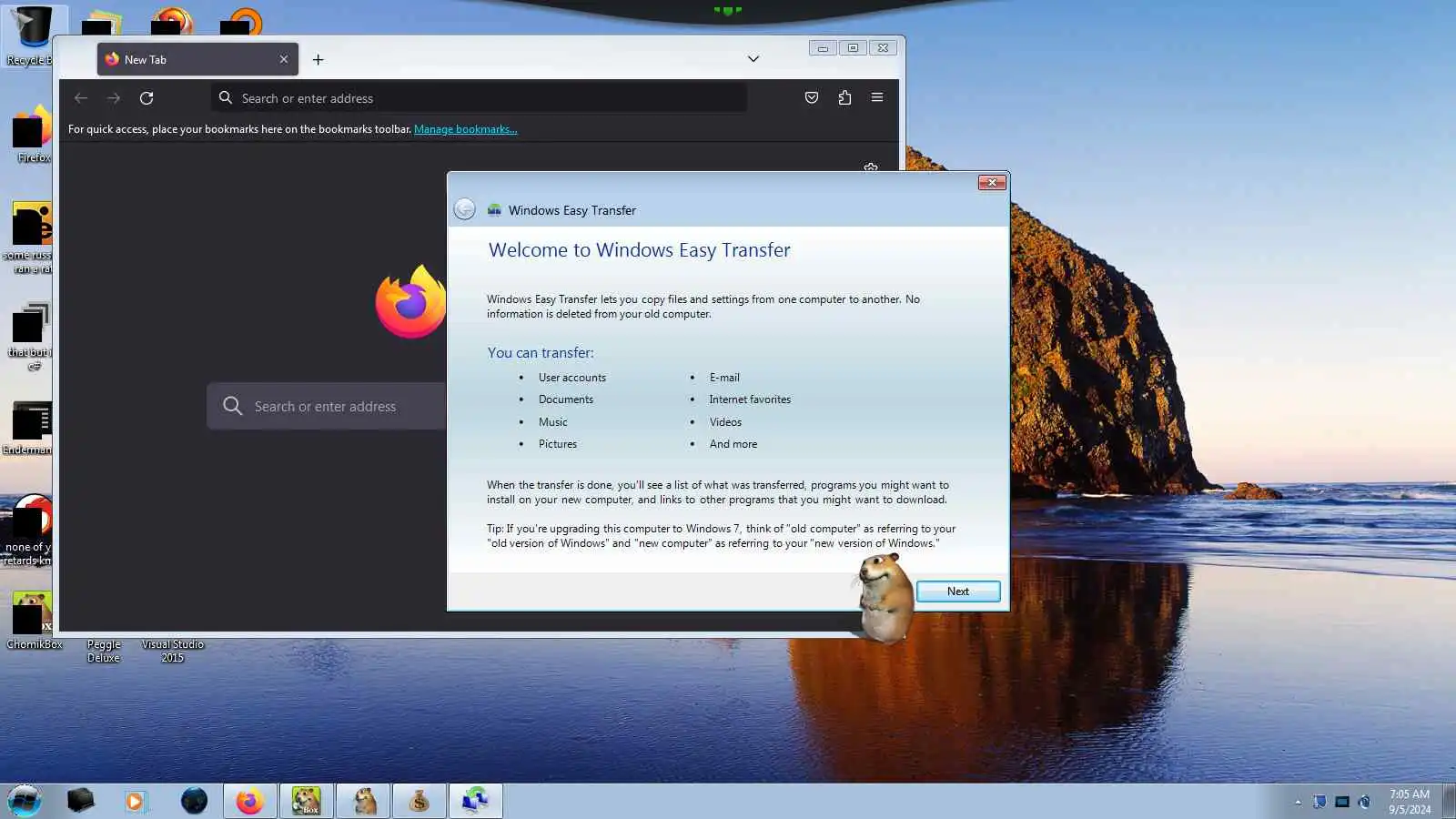Viewport: 1456px width, 819px height.
Task: Select the Visual Studio 2015 desktop shortcut
Action: point(173,651)
